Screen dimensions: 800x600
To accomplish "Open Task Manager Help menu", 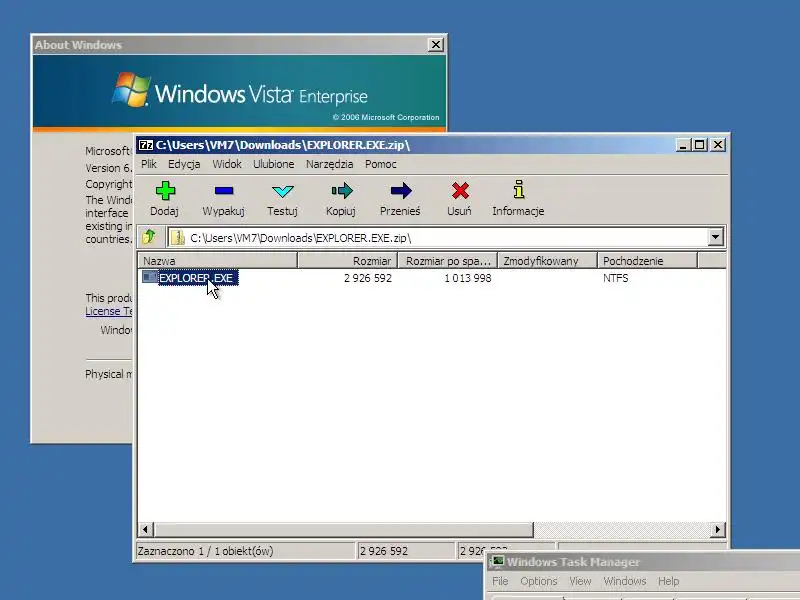I will pos(668,581).
